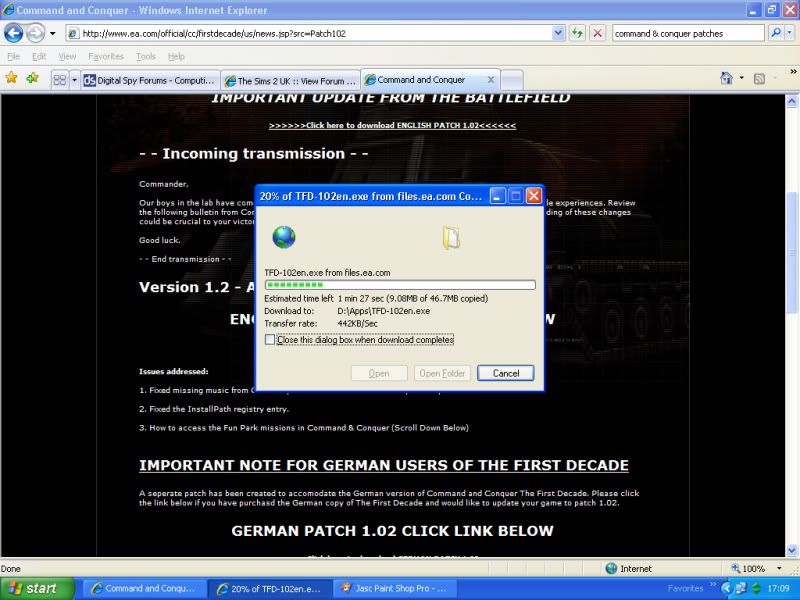The image size is (800, 600).
Task: Click the Stop loading red X icon
Action: point(597,33)
